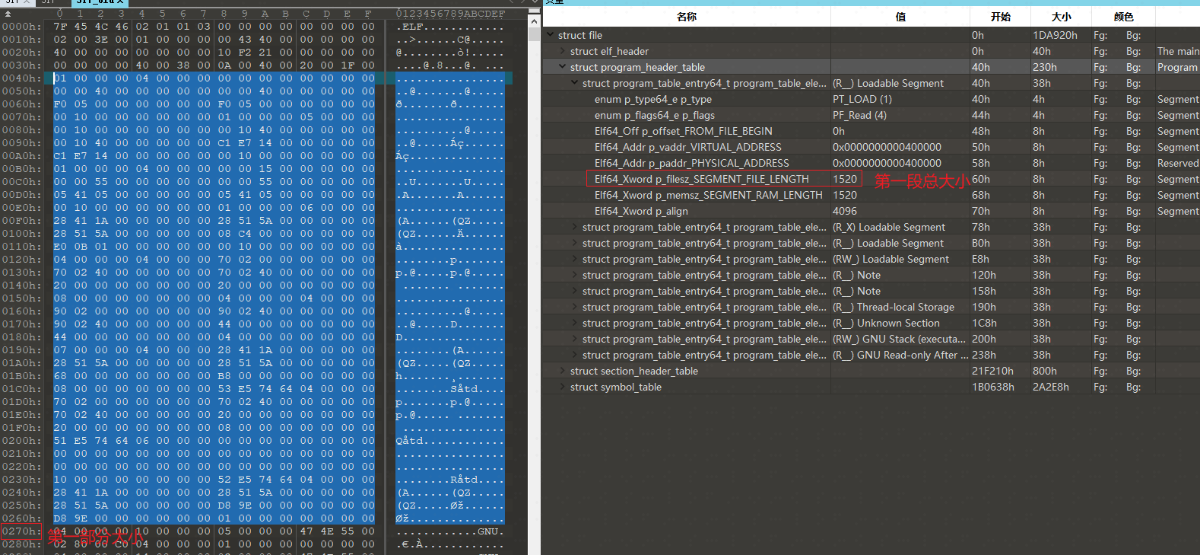Collapse the program table entry starting at 40h
The width and height of the screenshot is (1200, 555).
click(576, 83)
